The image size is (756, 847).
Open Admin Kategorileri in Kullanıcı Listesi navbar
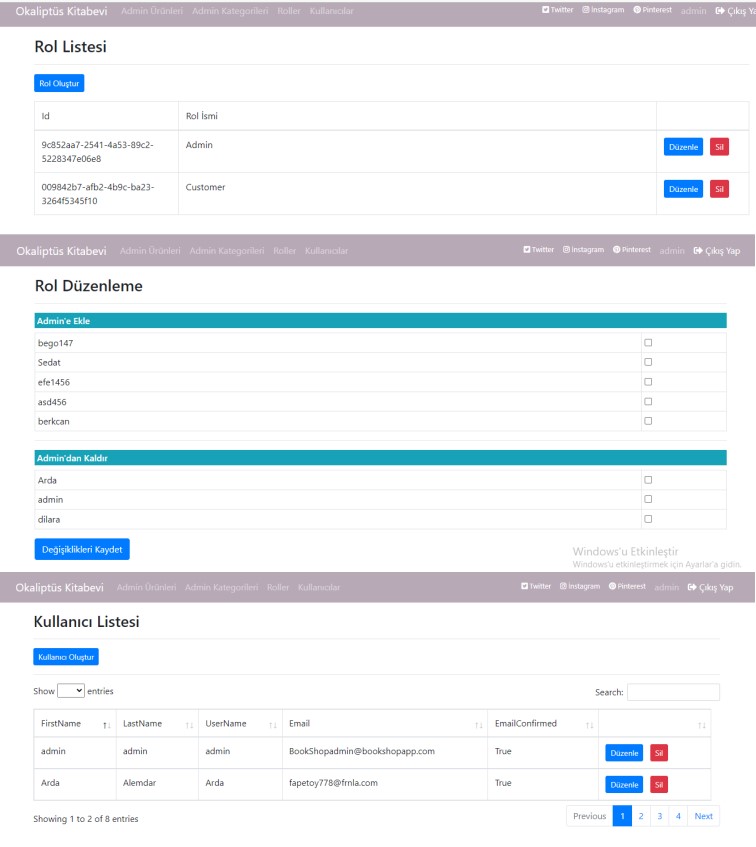click(221, 587)
